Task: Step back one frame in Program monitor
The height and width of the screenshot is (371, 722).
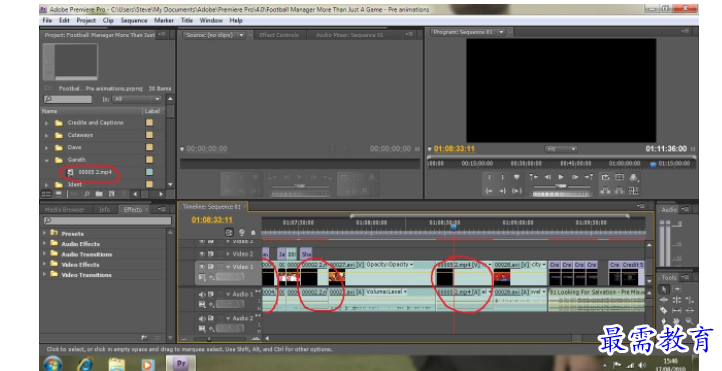Action: point(547,177)
